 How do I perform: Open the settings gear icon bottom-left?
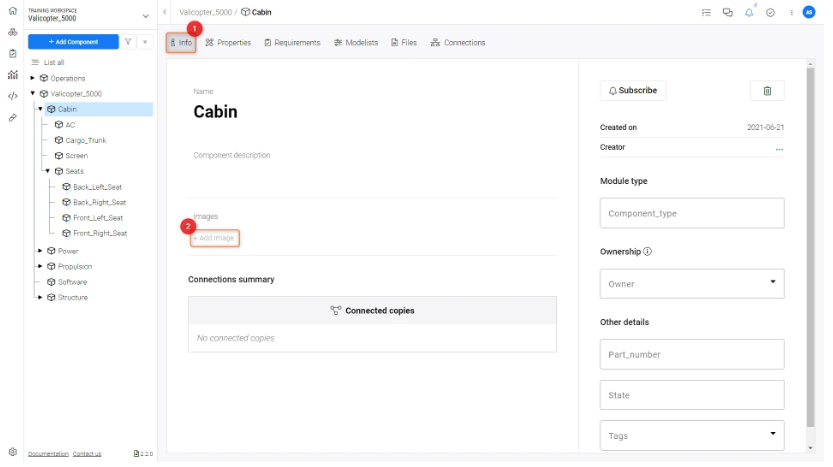(12, 452)
